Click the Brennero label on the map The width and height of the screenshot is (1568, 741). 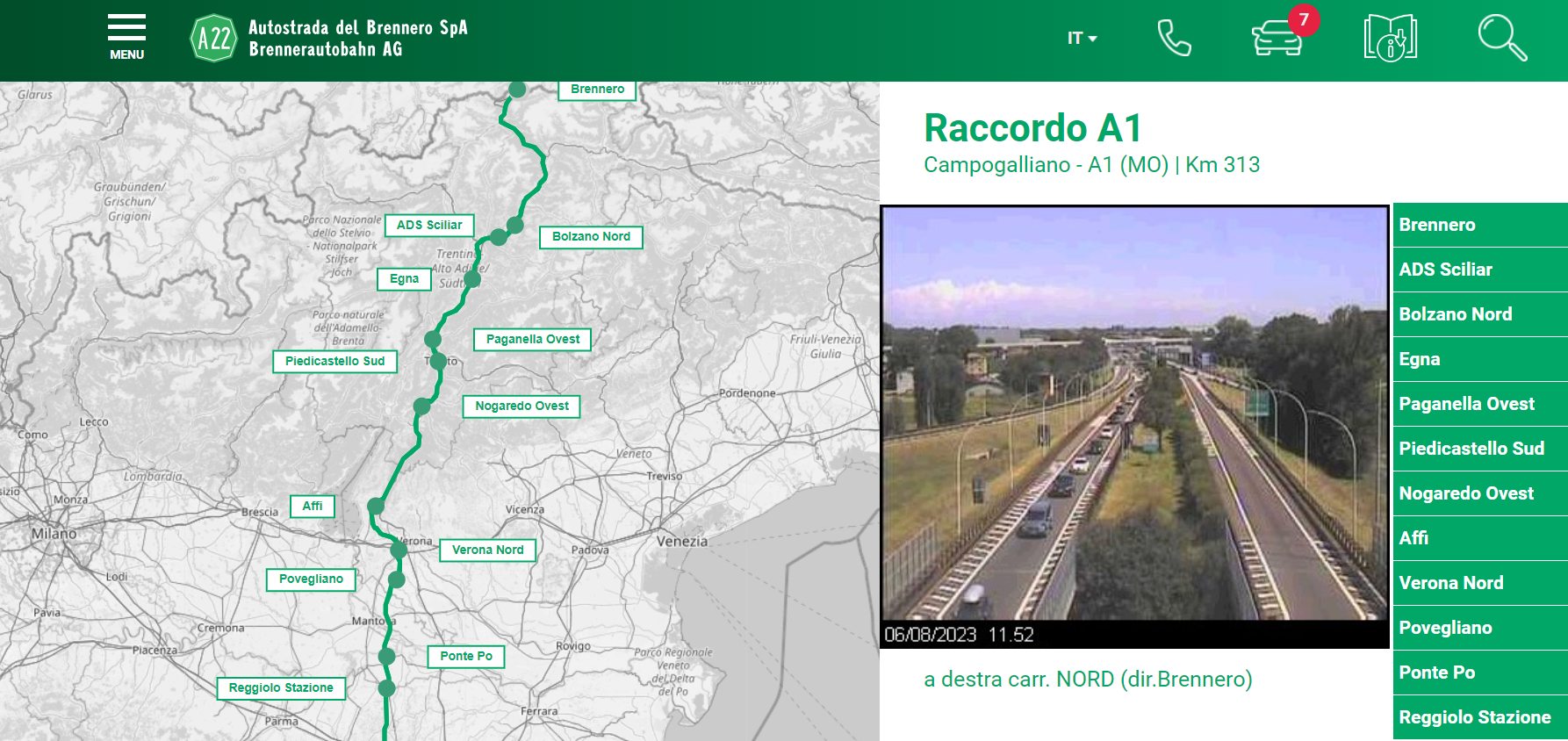597,90
